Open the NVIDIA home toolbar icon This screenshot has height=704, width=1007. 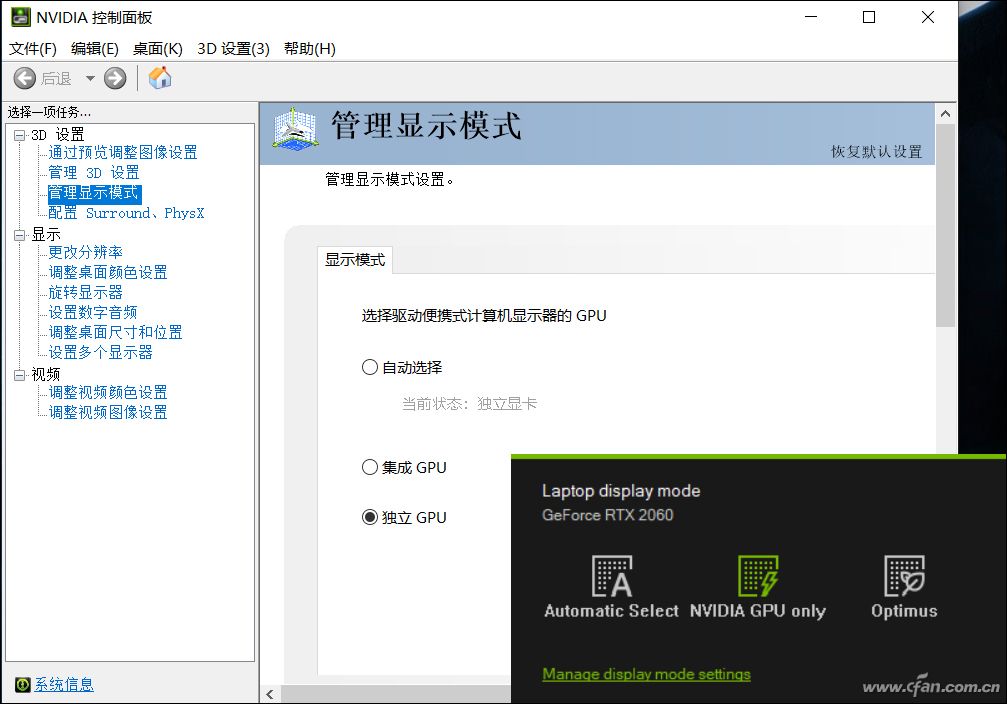pos(159,77)
